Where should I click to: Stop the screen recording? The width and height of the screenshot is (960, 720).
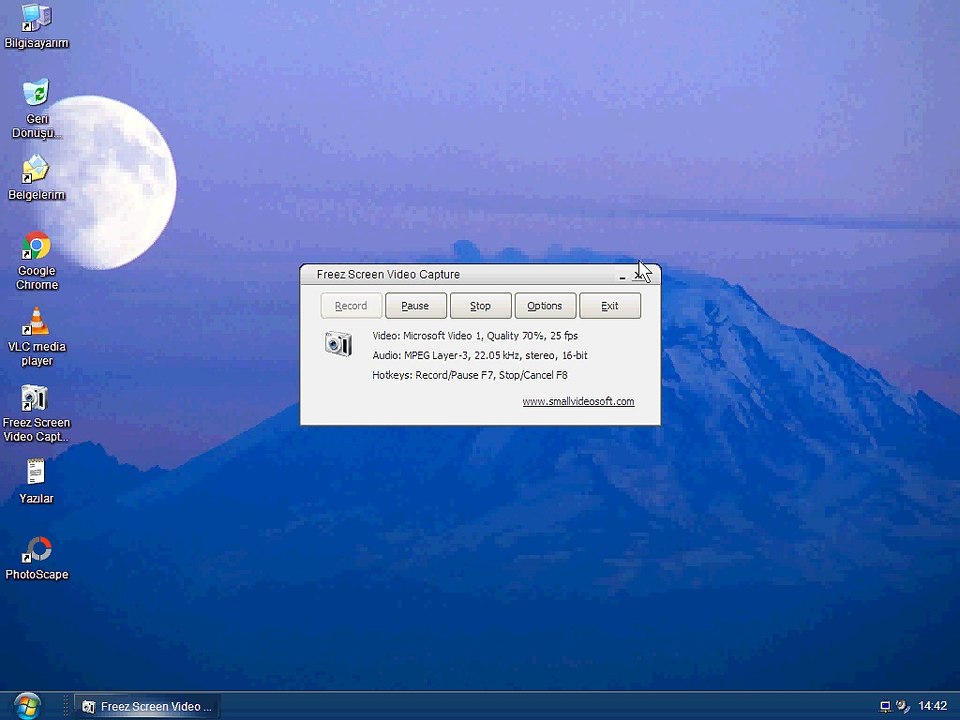pos(480,306)
